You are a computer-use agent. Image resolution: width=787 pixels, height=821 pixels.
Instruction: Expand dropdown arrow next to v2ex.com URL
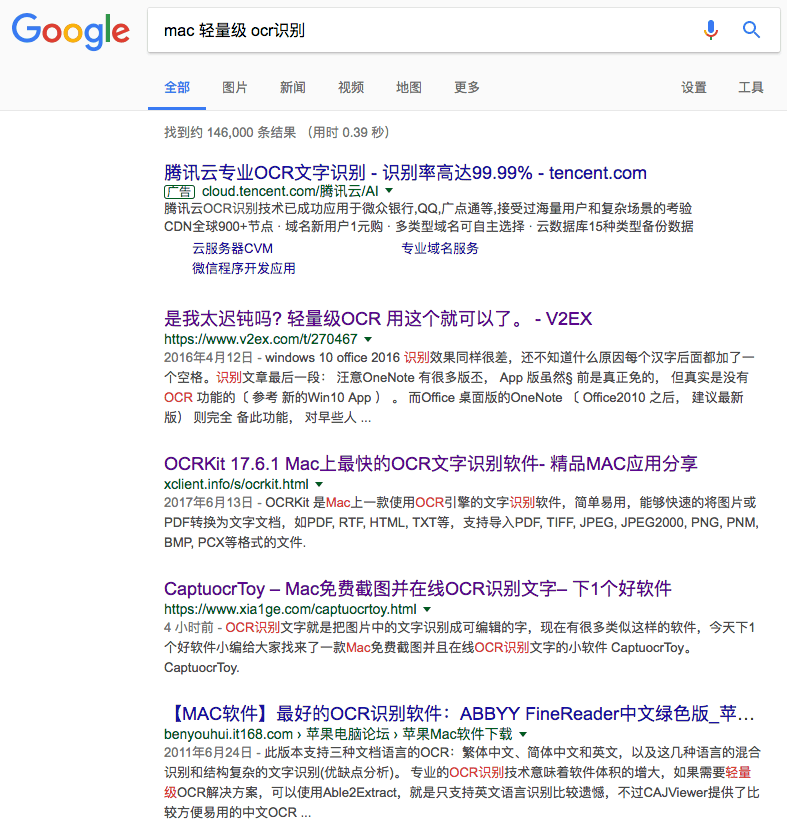pos(368,339)
